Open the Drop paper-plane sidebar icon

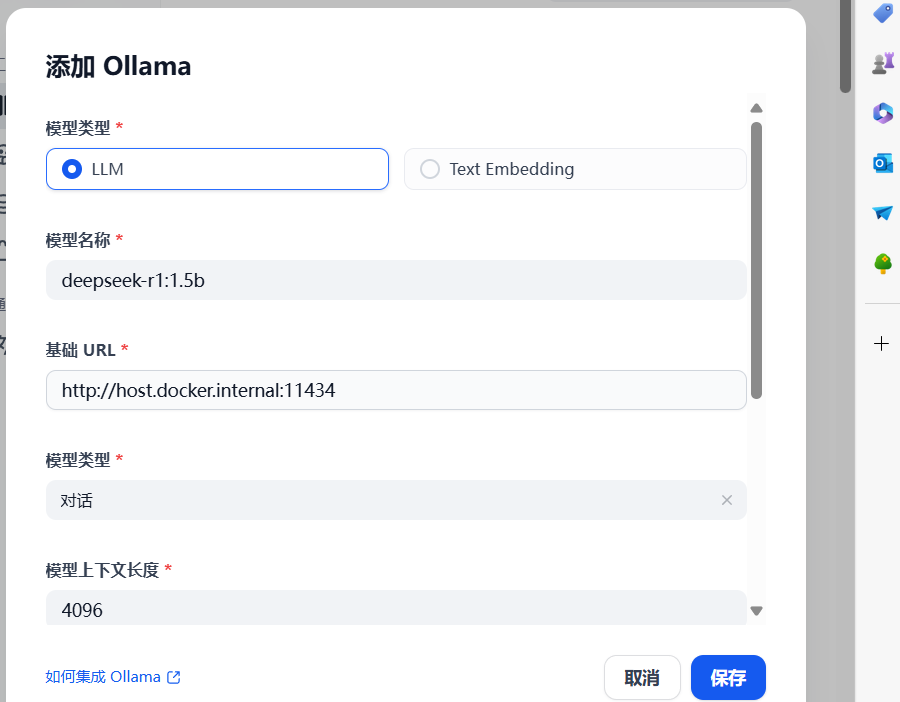pyautogui.click(x=881, y=212)
